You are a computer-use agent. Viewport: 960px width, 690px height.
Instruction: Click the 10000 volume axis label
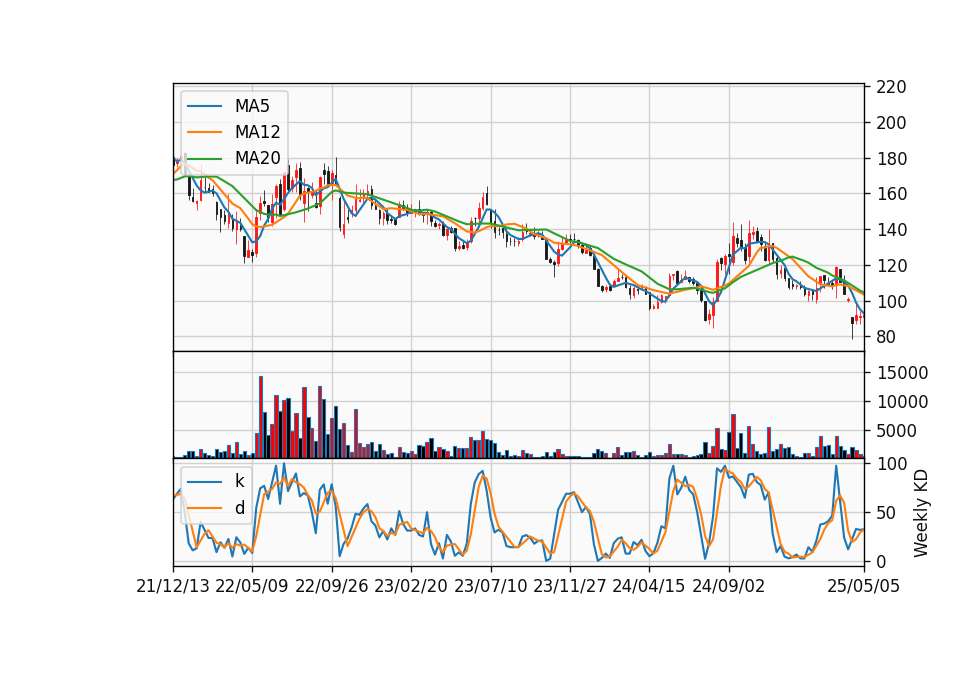click(902, 402)
